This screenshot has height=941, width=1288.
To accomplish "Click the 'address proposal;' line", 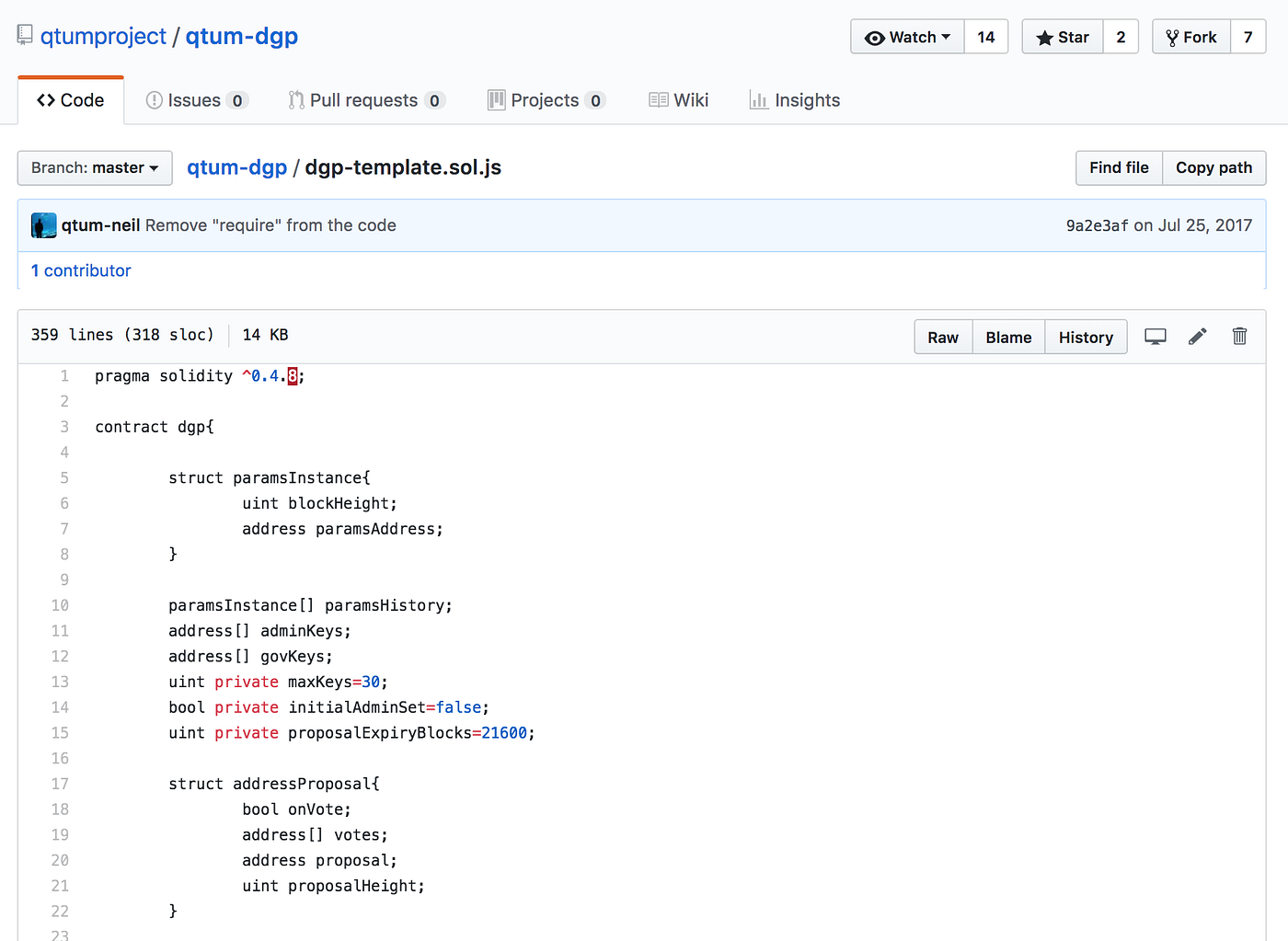I will pos(320,861).
